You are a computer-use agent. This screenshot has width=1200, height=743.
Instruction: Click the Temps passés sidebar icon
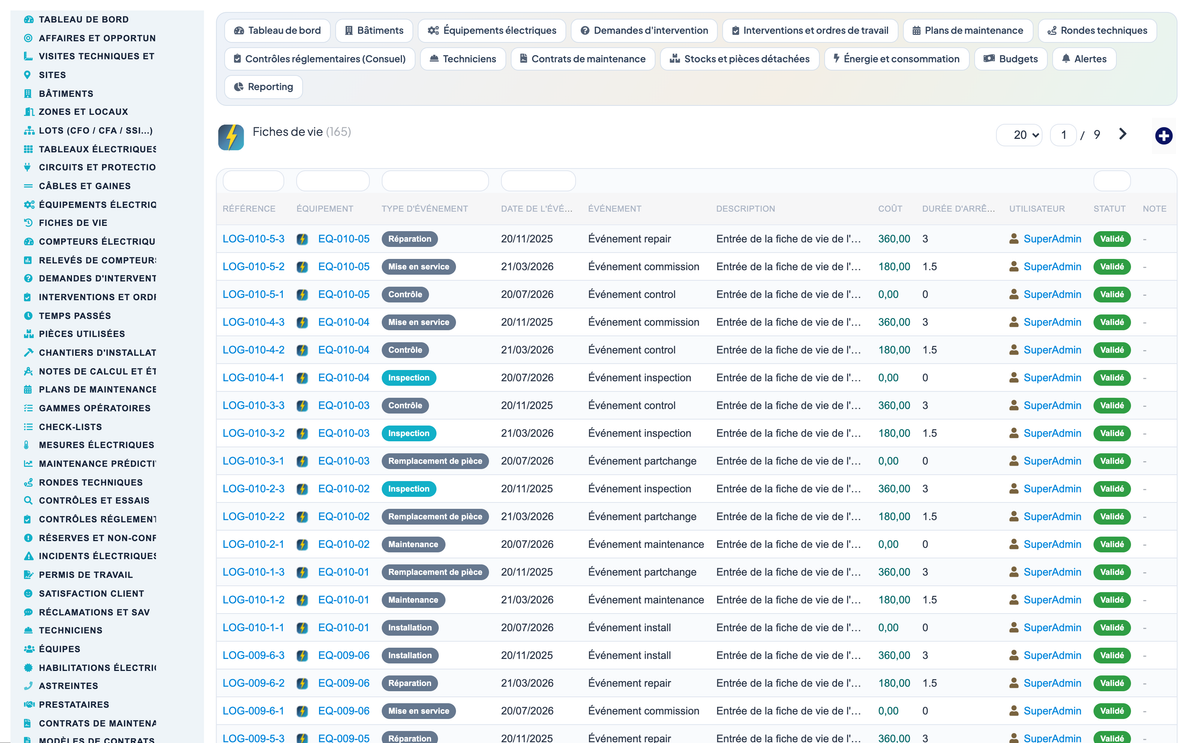28,315
